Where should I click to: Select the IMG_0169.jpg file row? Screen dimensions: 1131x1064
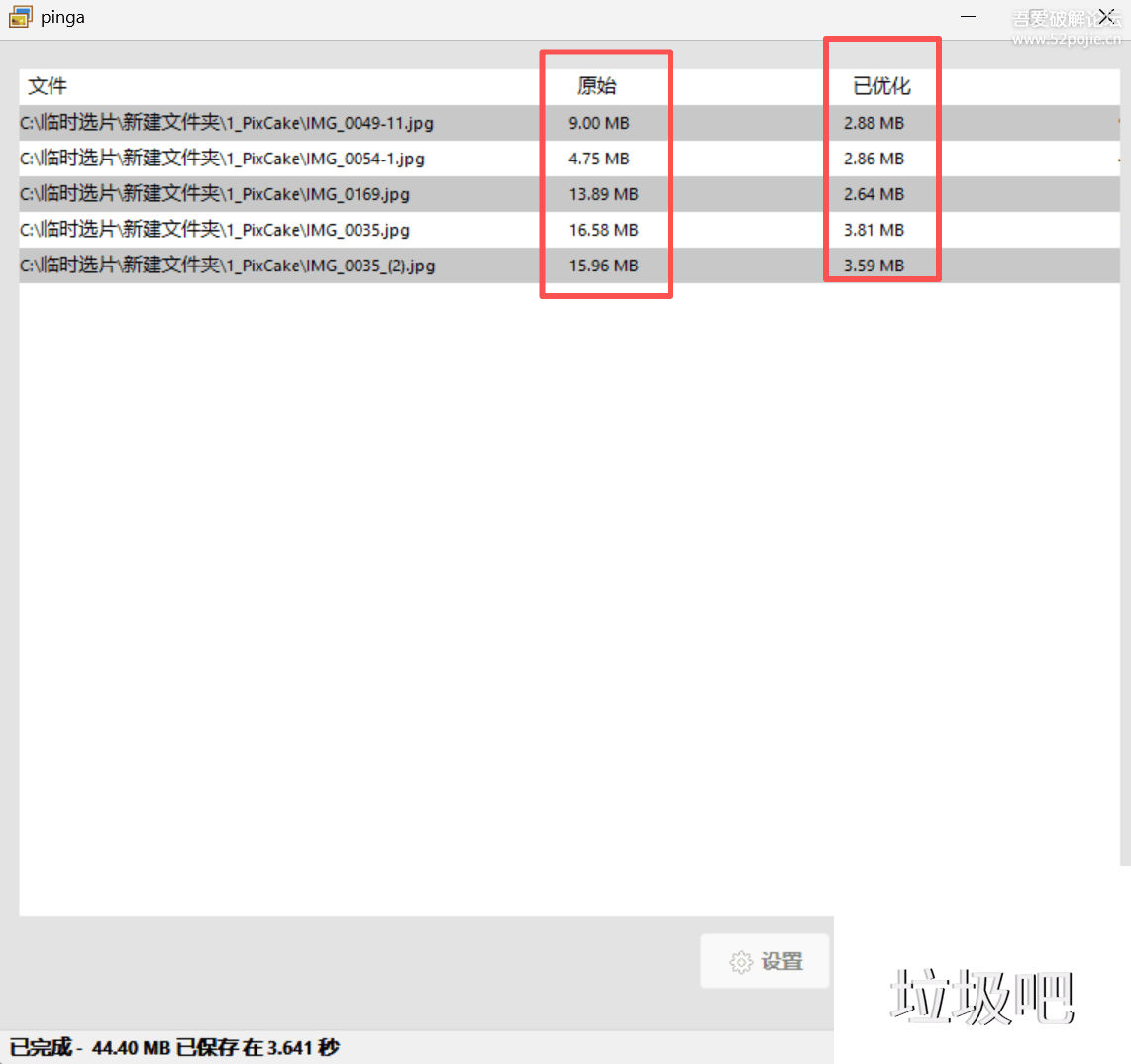pyautogui.click(x=215, y=194)
